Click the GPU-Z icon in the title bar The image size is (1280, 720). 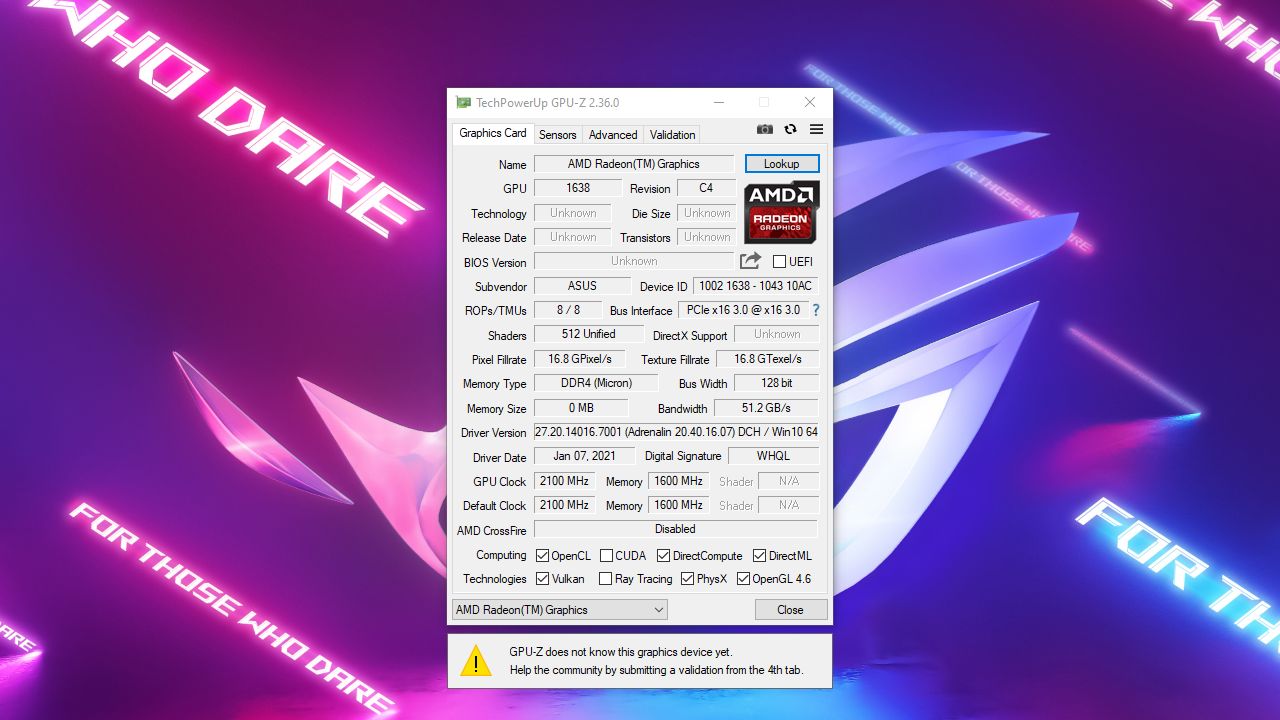click(x=462, y=101)
